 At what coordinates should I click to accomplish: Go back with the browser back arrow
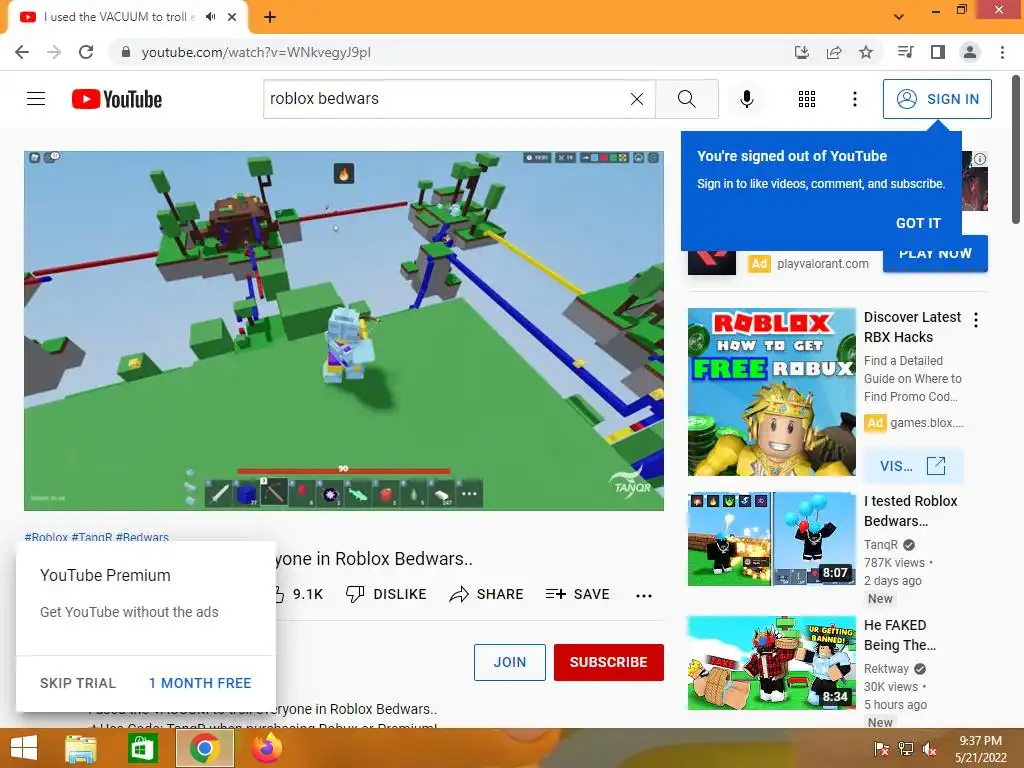[x=22, y=52]
